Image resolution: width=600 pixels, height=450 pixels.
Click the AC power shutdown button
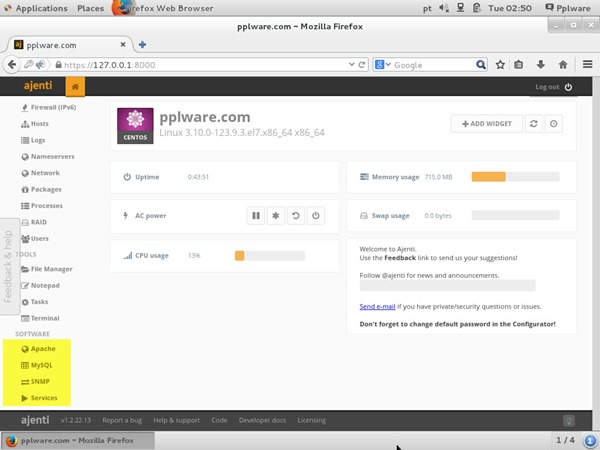[315, 215]
